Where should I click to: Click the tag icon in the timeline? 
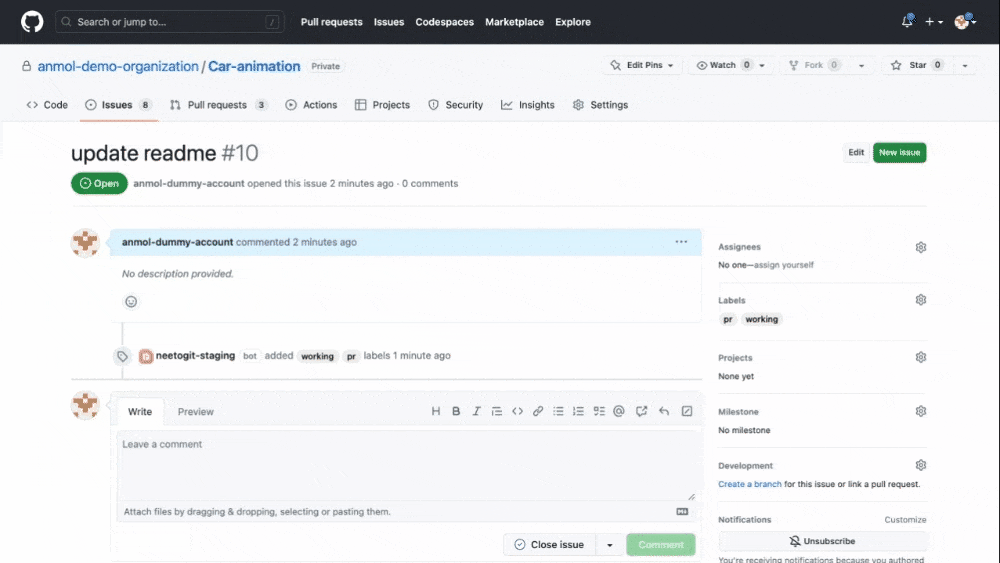[122, 356]
